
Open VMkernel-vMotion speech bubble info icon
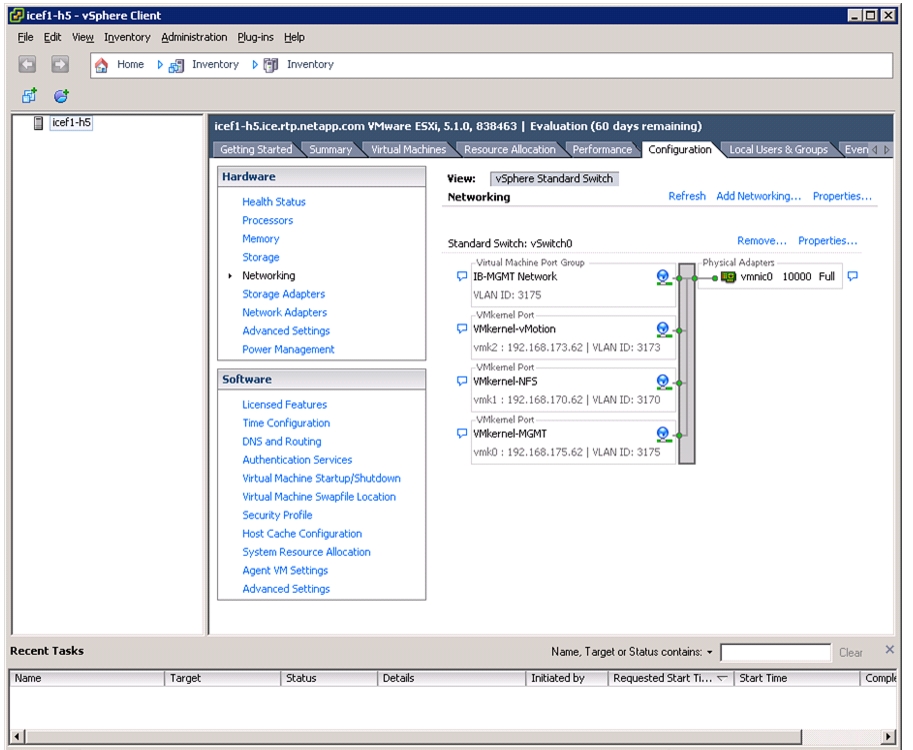(462, 328)
